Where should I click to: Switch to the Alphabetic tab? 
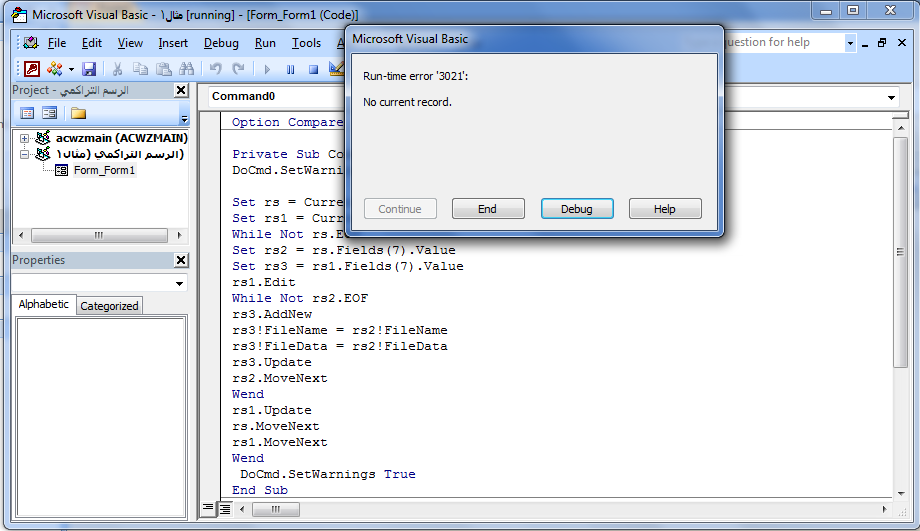pos(43,305)
